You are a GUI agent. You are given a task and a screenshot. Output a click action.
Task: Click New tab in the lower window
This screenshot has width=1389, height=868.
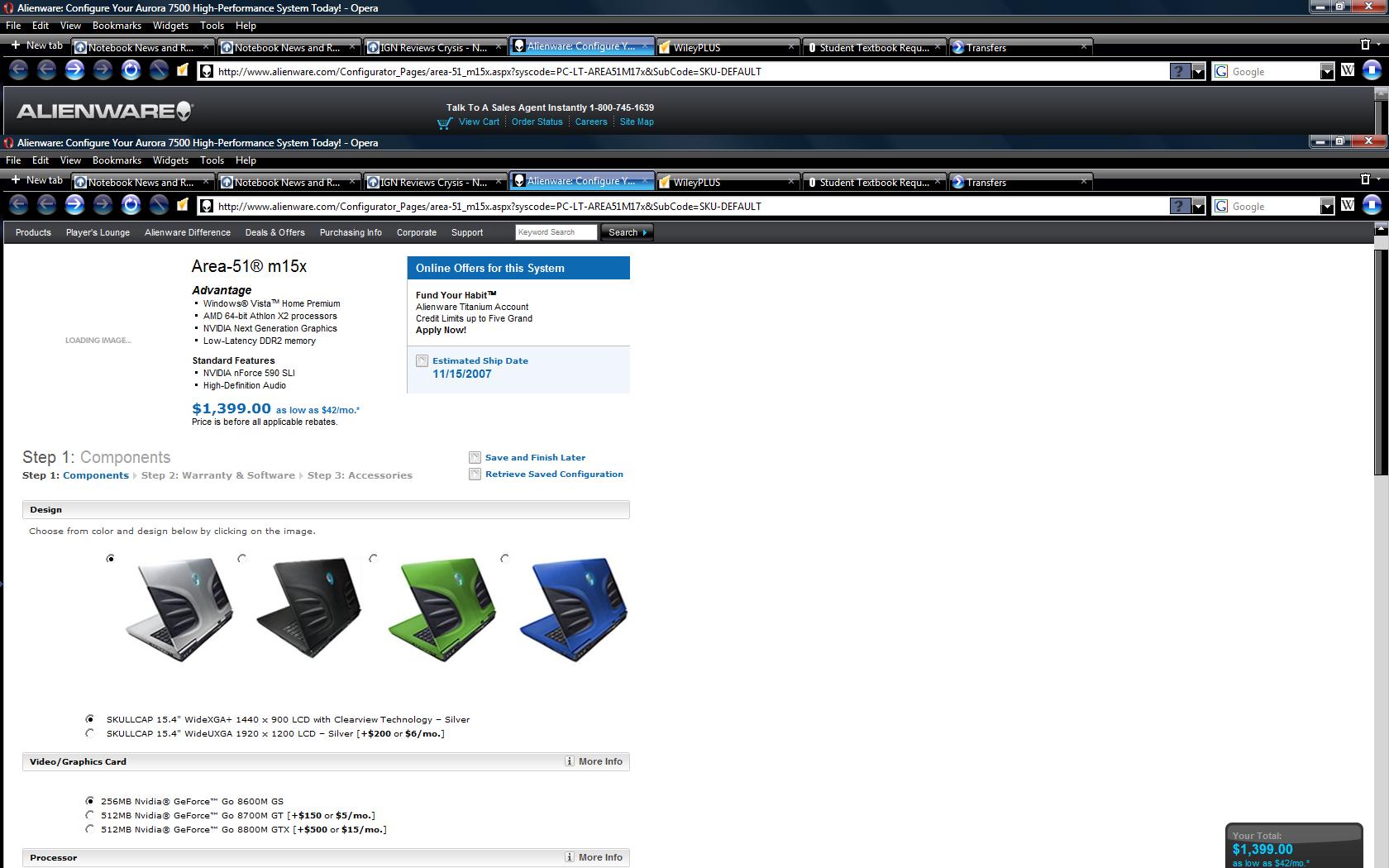37,180
